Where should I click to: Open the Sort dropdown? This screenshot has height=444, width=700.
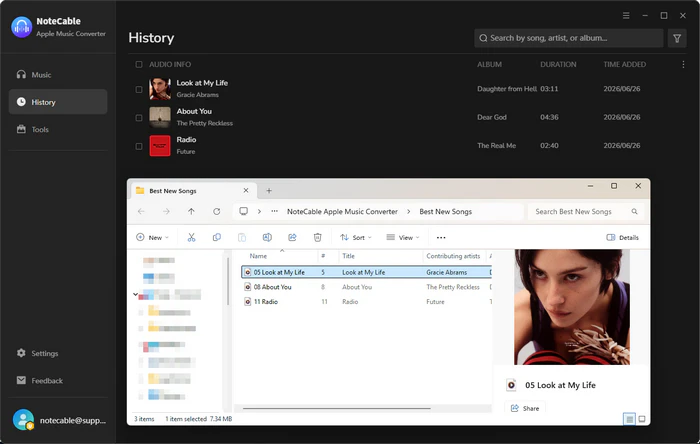(356, 237)
